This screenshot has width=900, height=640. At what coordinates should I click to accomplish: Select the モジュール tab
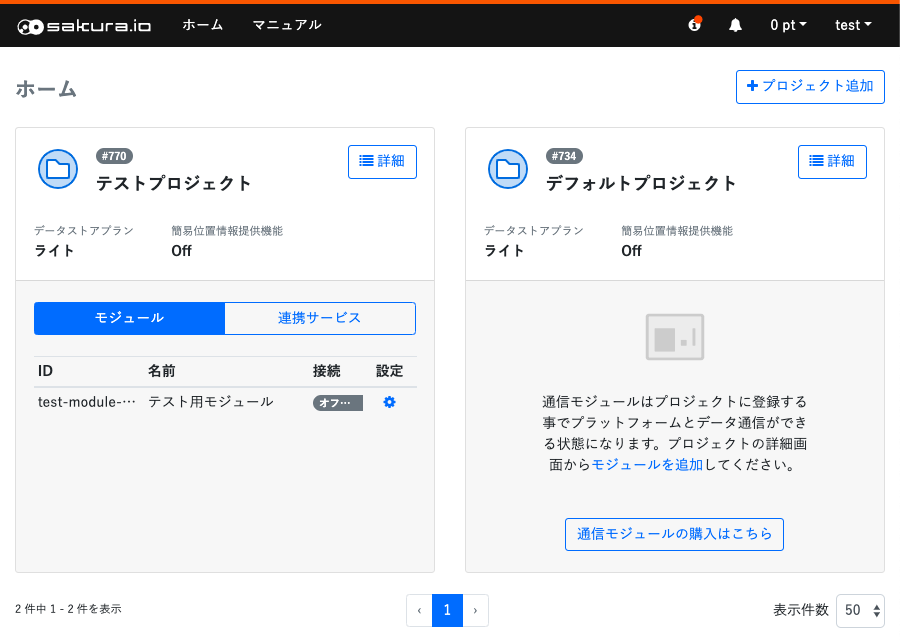129,318
